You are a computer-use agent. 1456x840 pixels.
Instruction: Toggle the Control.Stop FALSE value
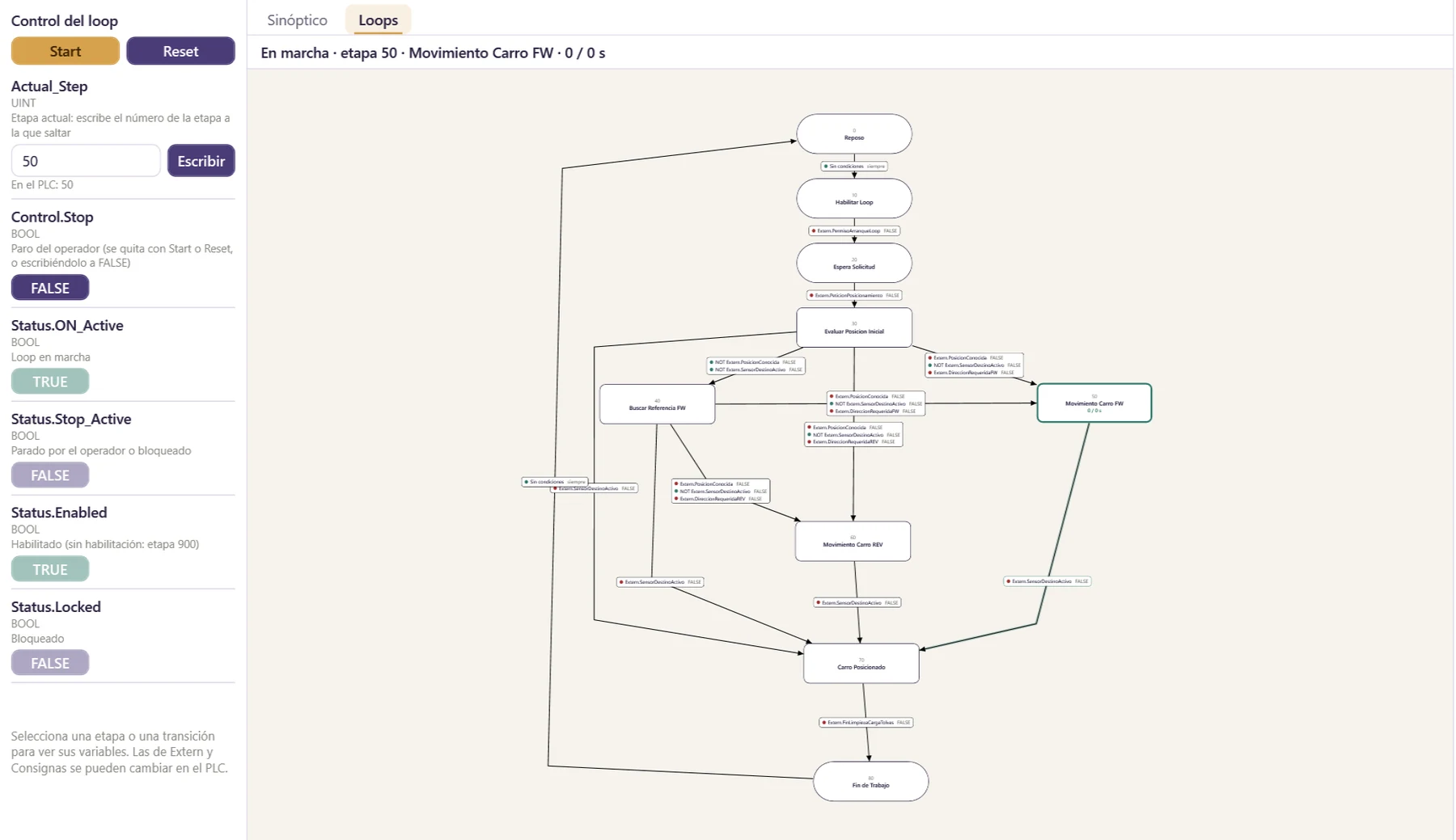pos(50,288)
